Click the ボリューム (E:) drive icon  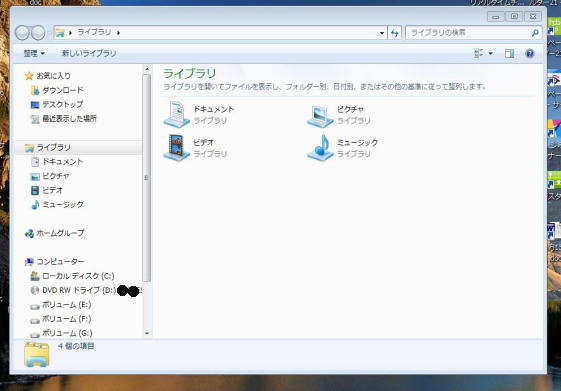point(35,306)
